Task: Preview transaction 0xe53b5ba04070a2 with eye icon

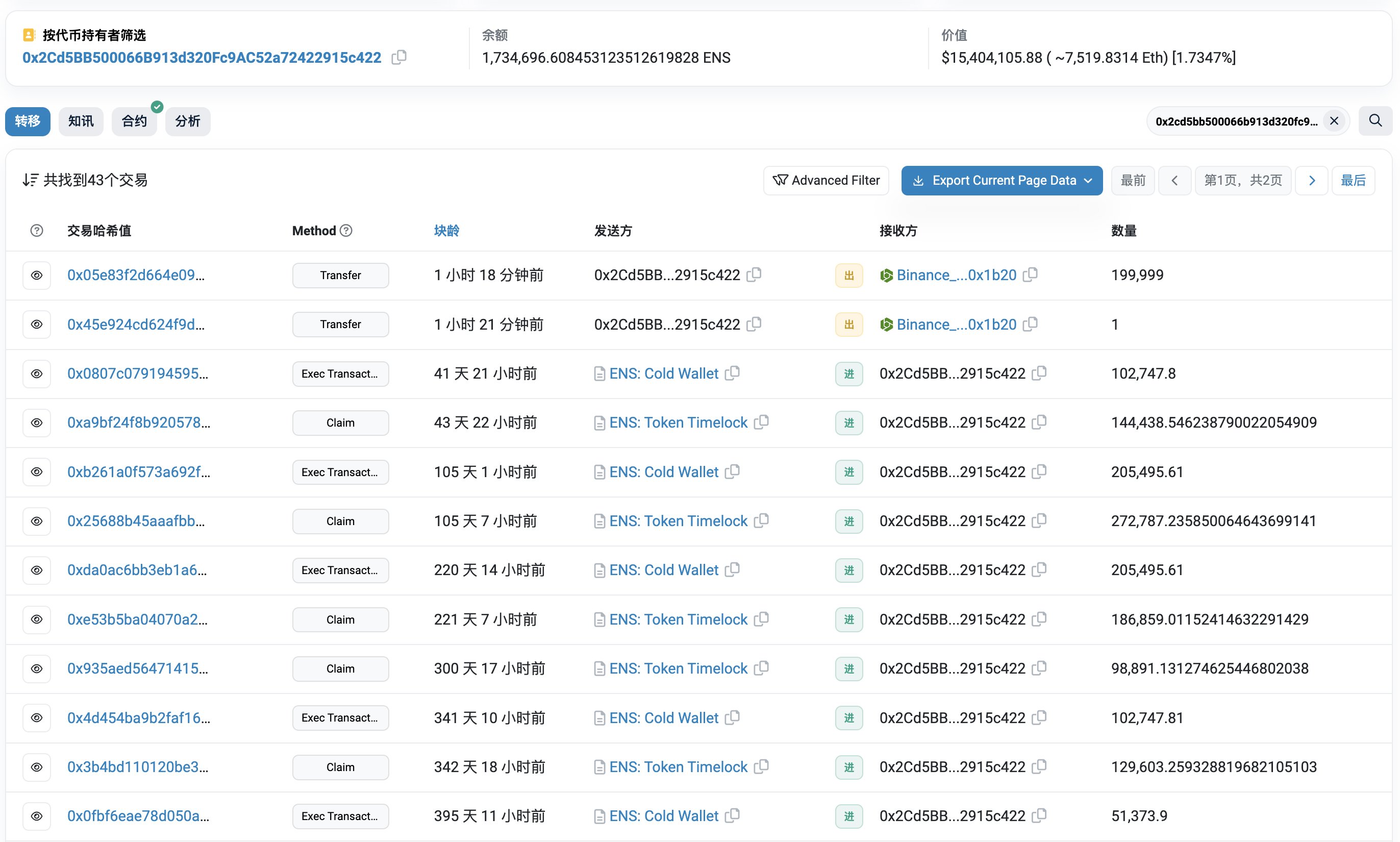Action: (37, 620)
